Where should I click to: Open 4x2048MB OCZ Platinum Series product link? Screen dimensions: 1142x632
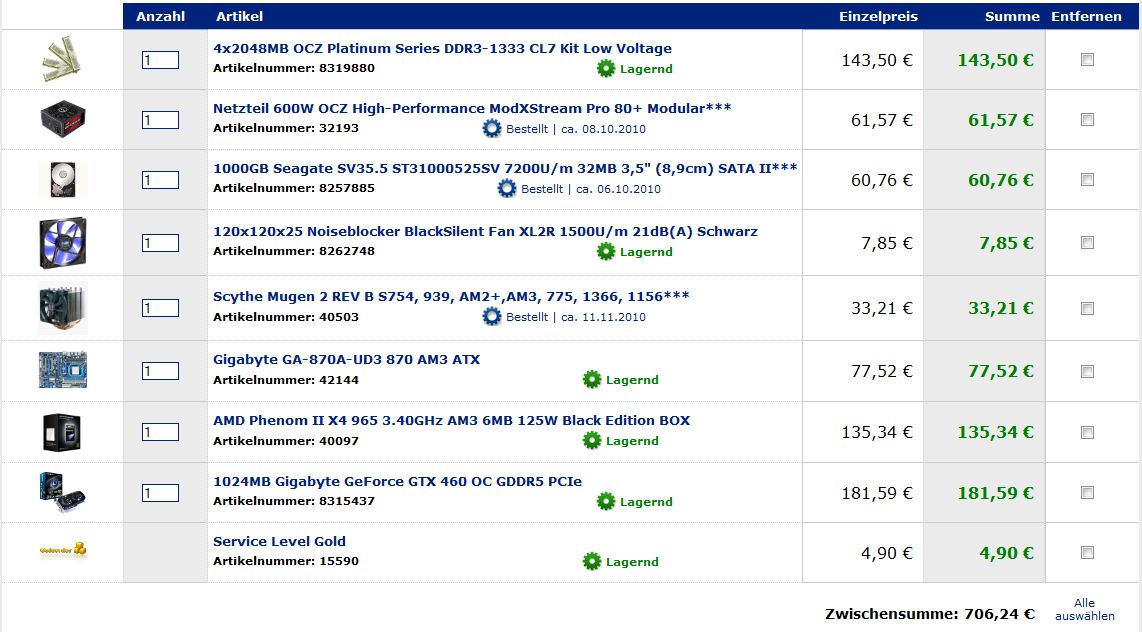tap(442, 49)
